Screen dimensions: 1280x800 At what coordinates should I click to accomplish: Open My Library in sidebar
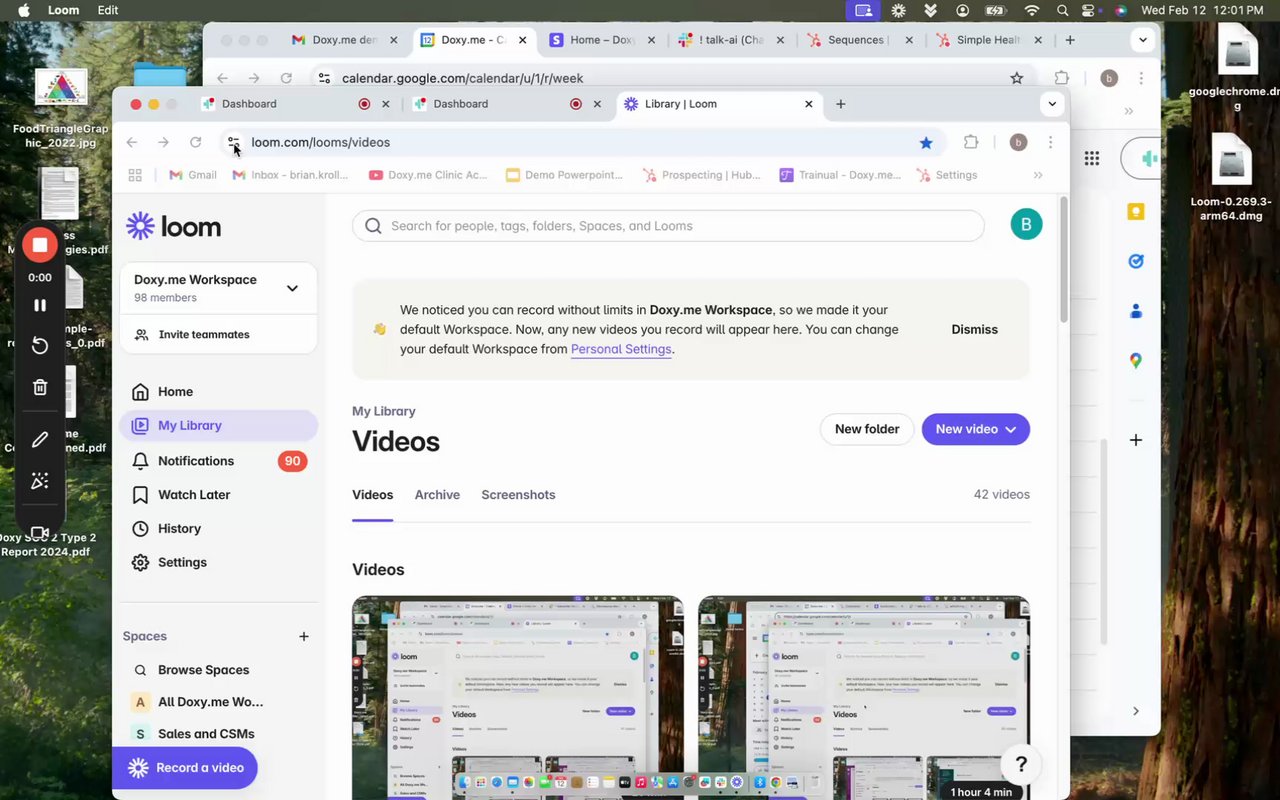218,425
